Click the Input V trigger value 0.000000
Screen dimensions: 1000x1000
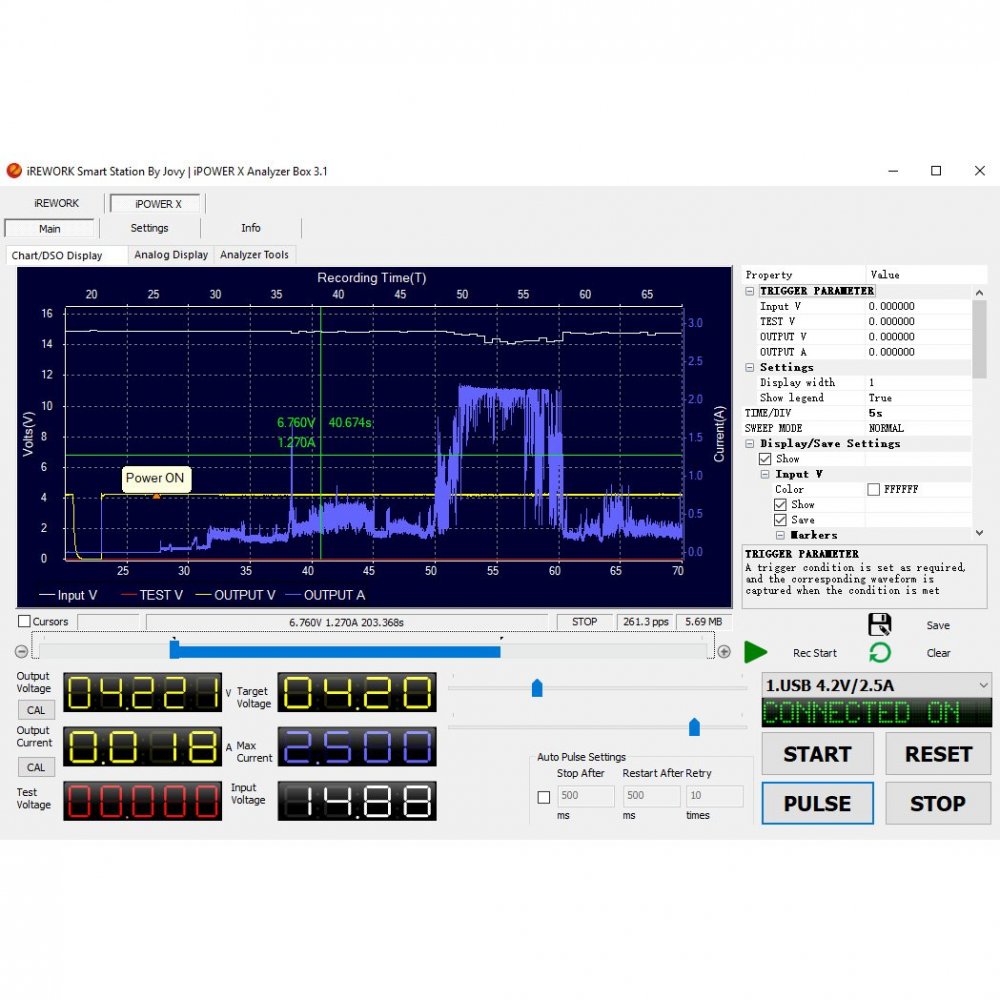(892, 306)
